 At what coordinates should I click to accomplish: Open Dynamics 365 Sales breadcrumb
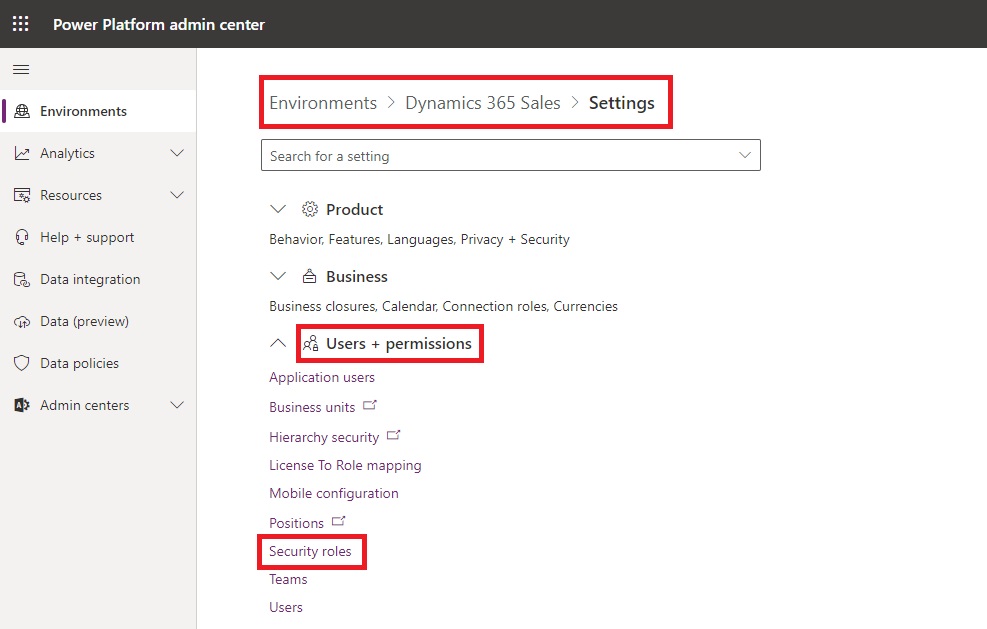(x=483, y=103)
